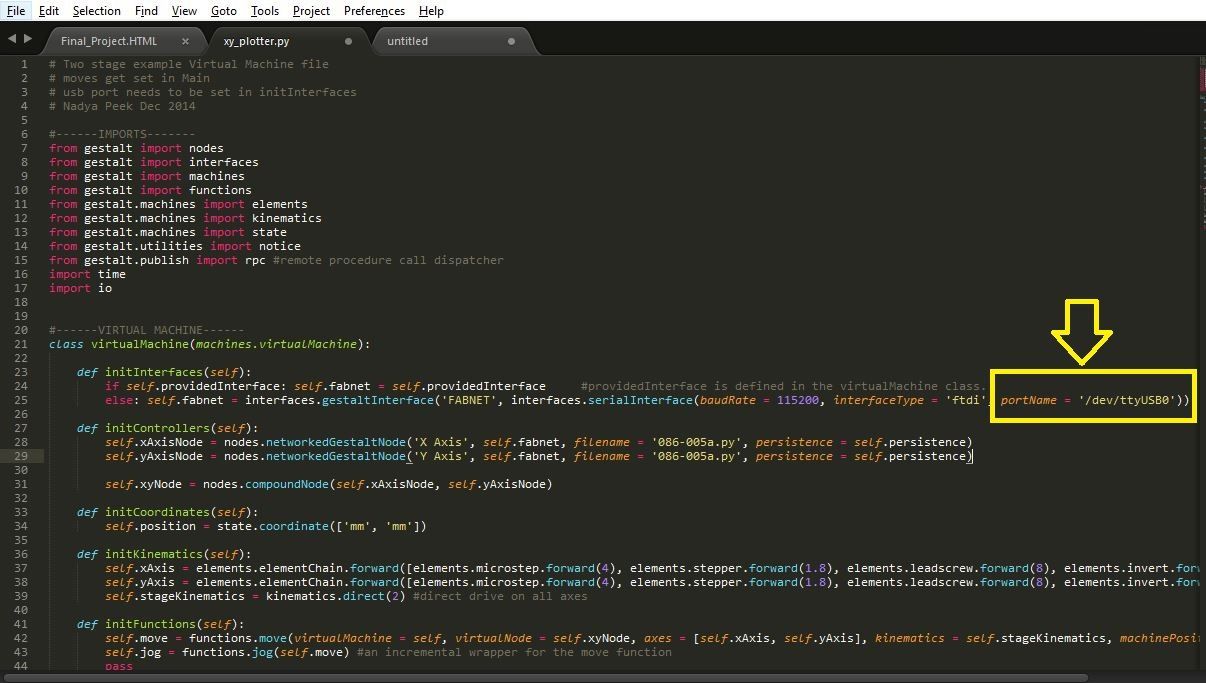Open the Project menu
This screenshot has height=683, width=1206.
pyautogui.click(x=311, y=11)
